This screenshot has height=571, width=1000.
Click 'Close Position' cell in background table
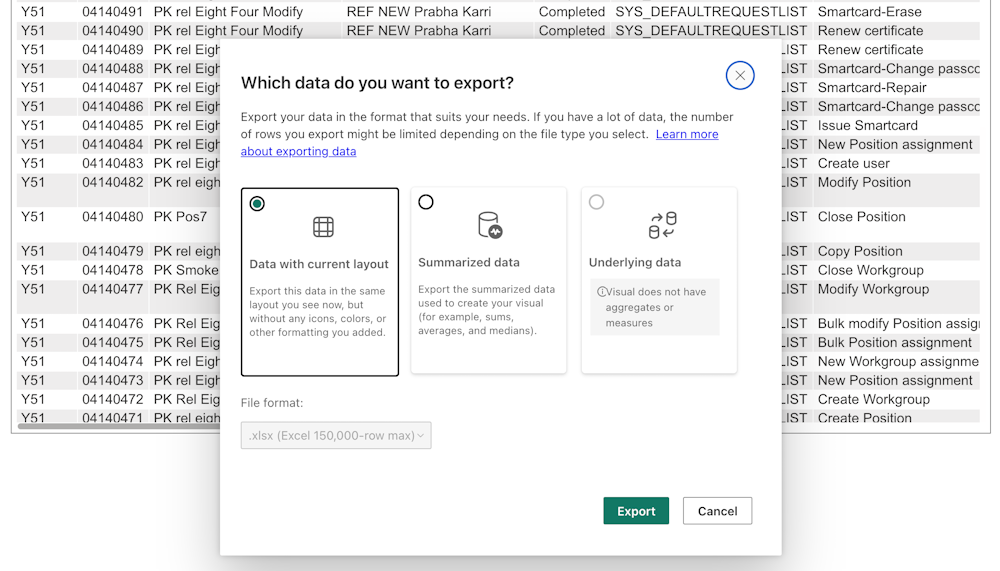pos(862,217)
